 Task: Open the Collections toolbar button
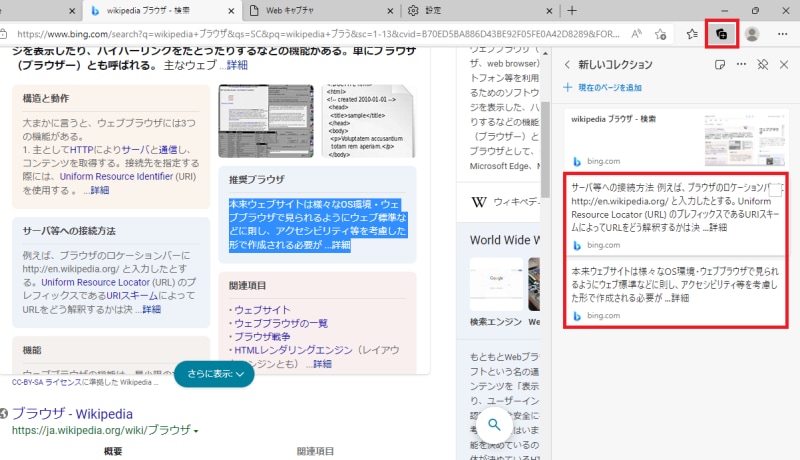pos(721,33)
